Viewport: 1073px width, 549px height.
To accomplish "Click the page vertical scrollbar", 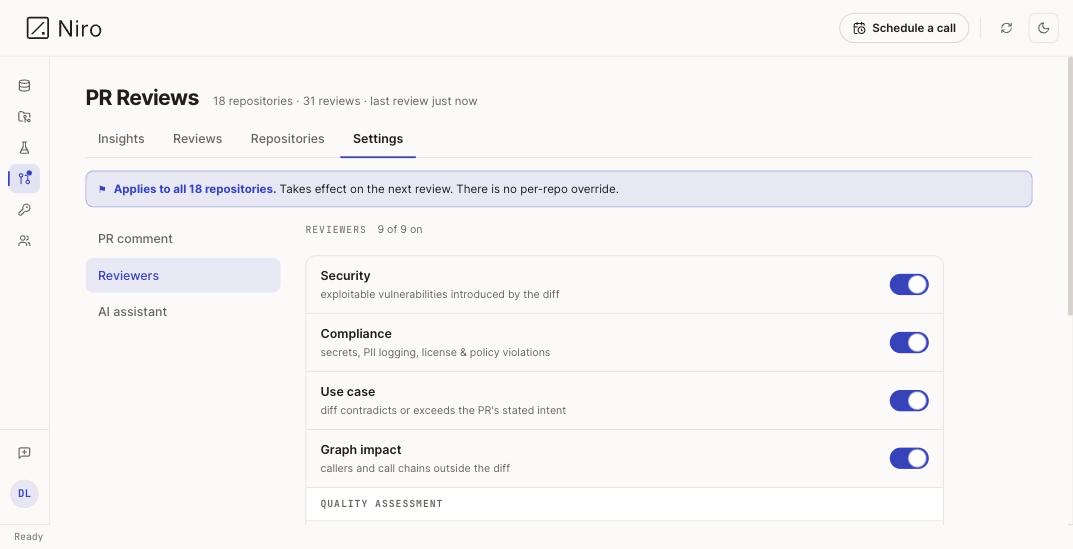I will click(1070, 185).
